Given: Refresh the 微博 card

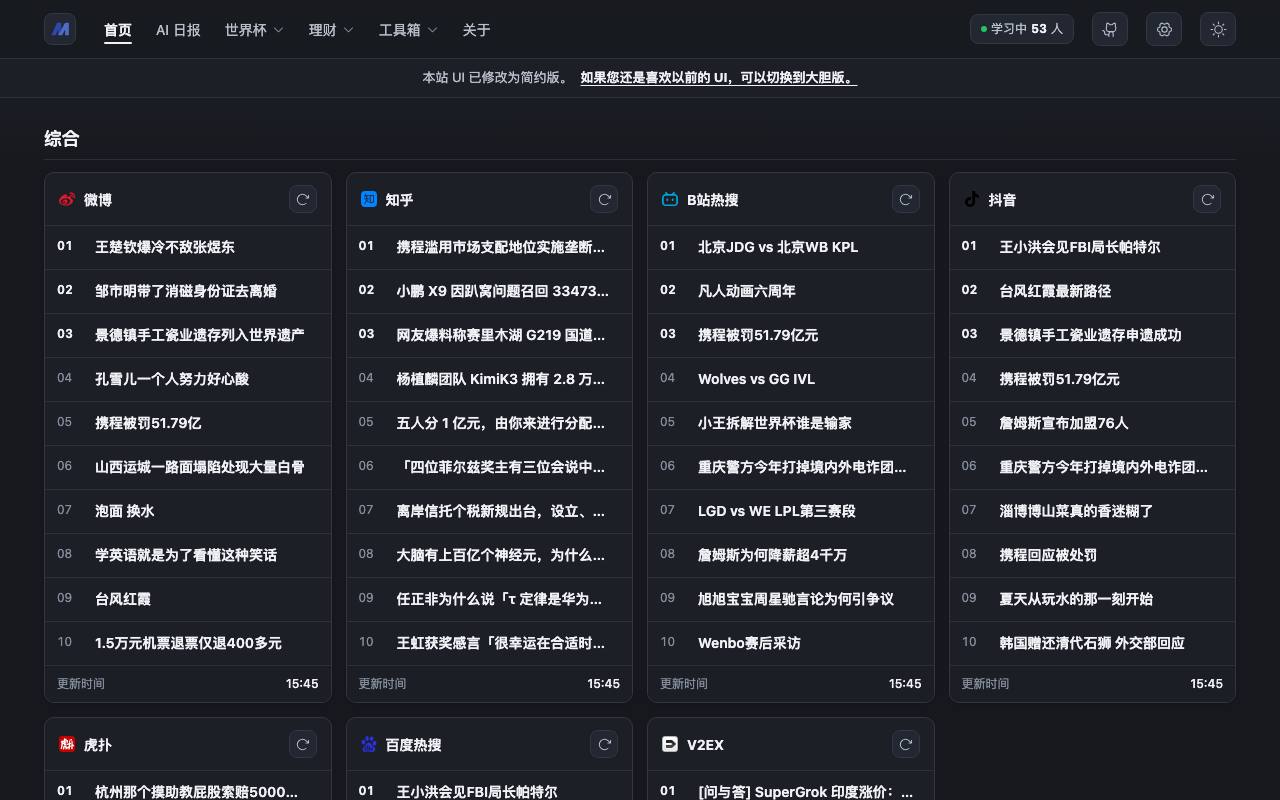Looking at the screenshot, I should pyautogui.click(x=303, y=199).
